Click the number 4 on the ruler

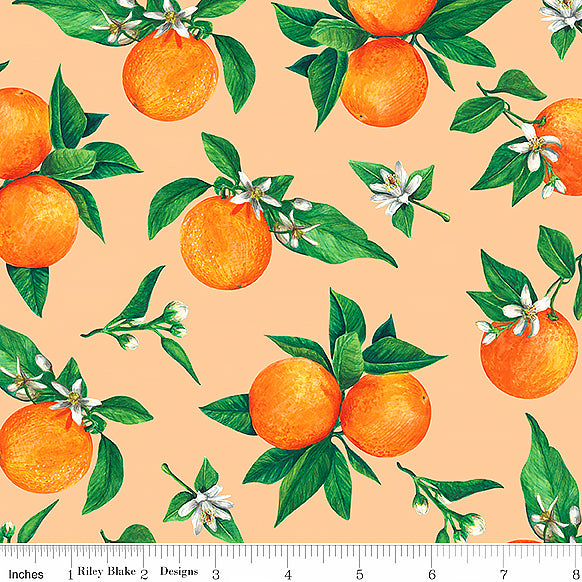(288, 574)
